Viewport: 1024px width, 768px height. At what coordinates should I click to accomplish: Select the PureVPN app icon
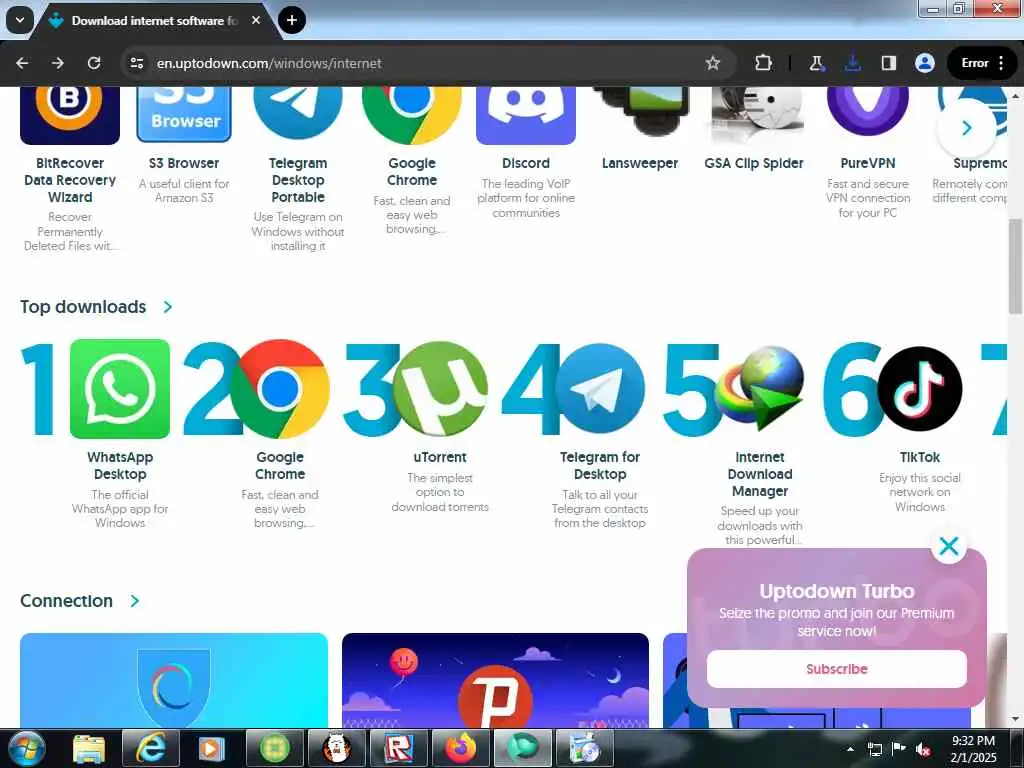867,112
